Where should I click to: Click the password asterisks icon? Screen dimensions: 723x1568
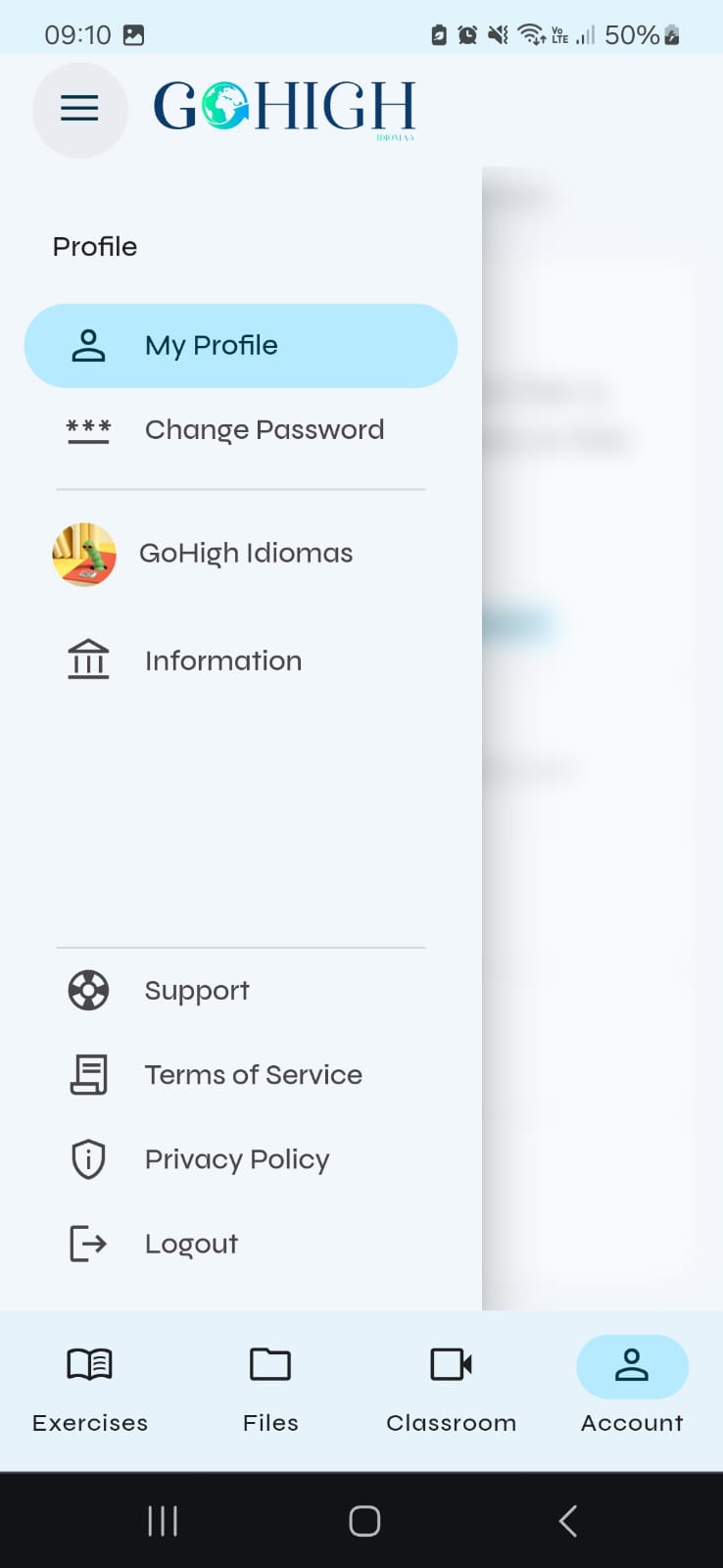pyautogui.click(x=88, y=430)
